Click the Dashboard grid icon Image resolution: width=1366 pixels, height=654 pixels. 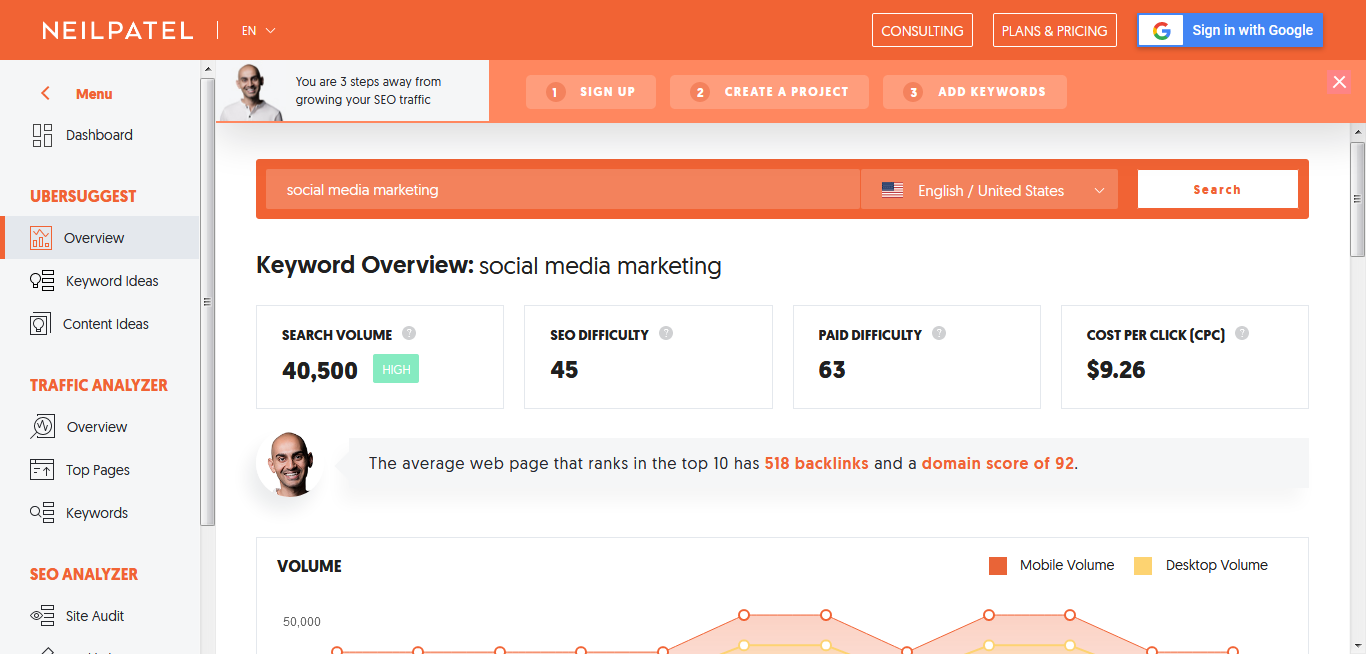point(42,135)
